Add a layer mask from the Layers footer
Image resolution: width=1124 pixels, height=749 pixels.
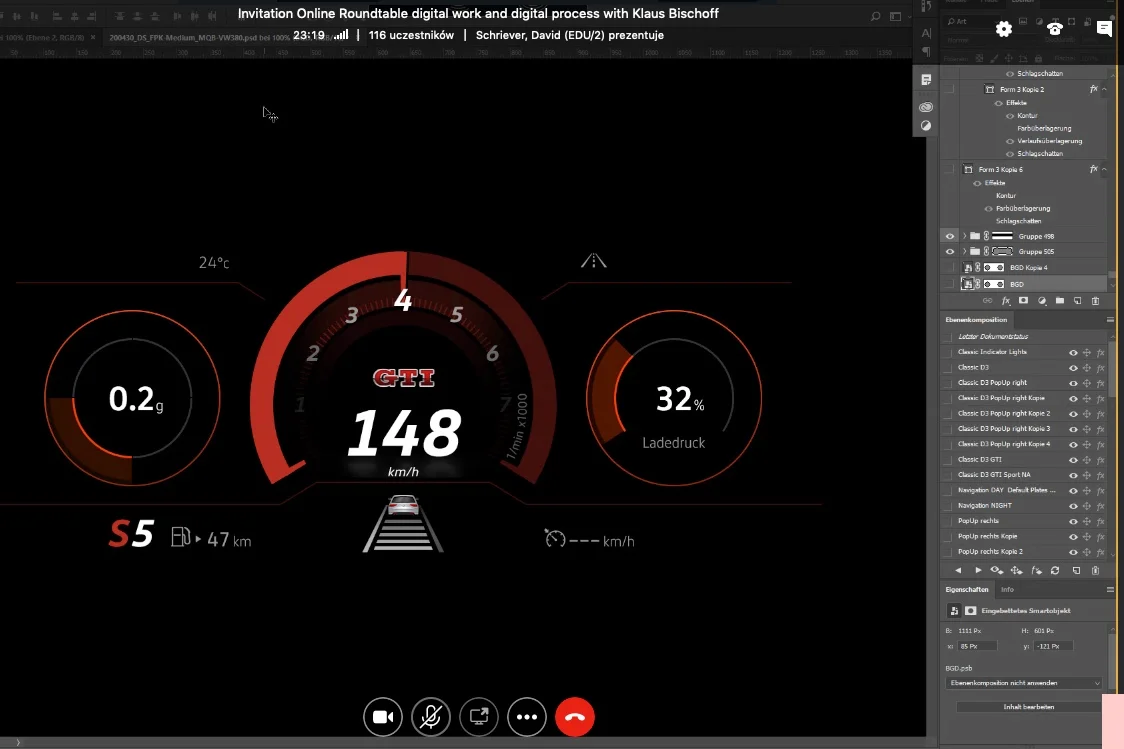[x=1024, y=301]
